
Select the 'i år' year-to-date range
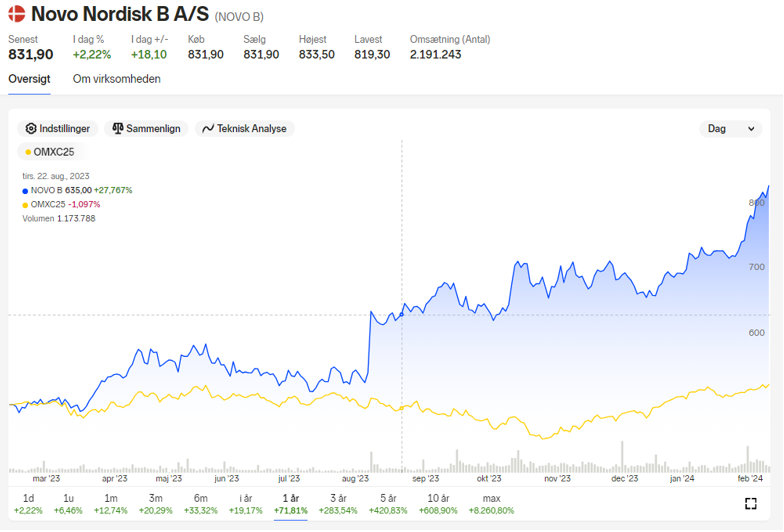tap(246, 504)
